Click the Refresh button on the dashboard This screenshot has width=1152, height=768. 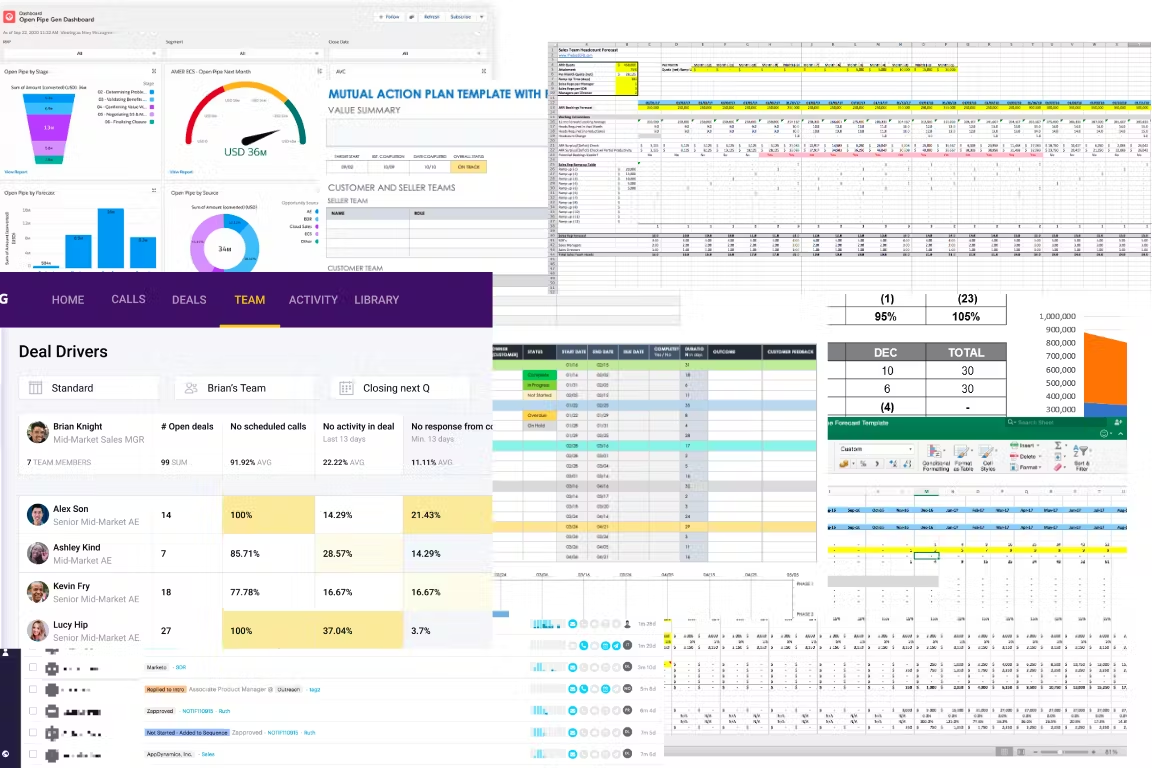point(431,17)
